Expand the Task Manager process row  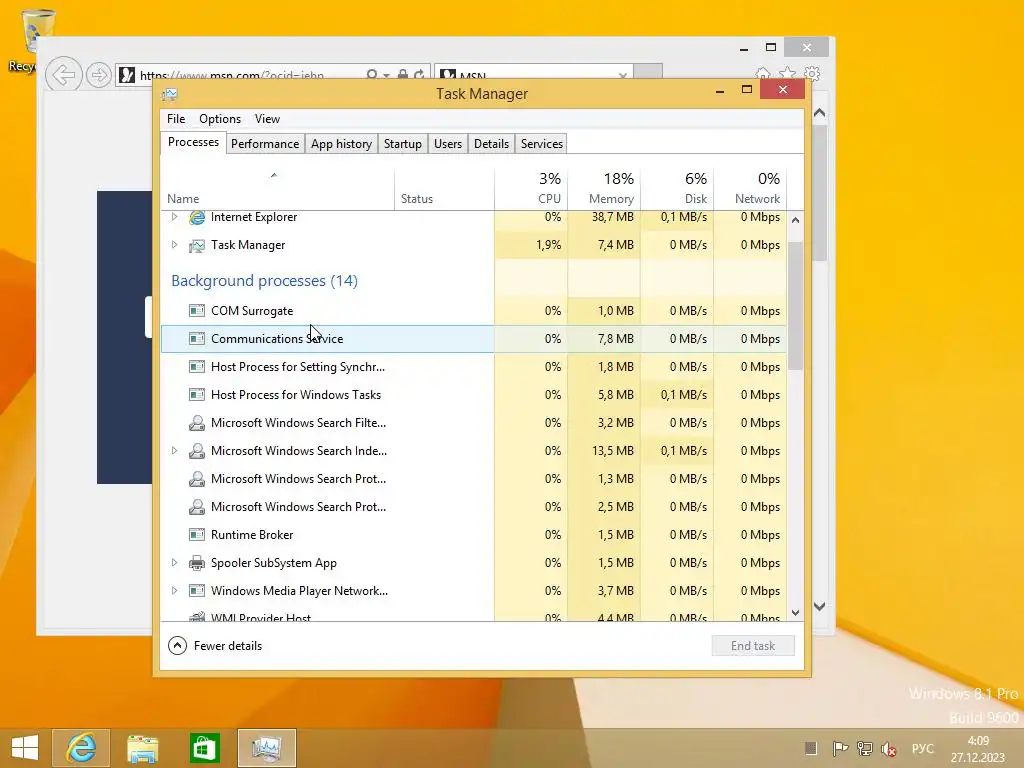[x=174, y=245]
